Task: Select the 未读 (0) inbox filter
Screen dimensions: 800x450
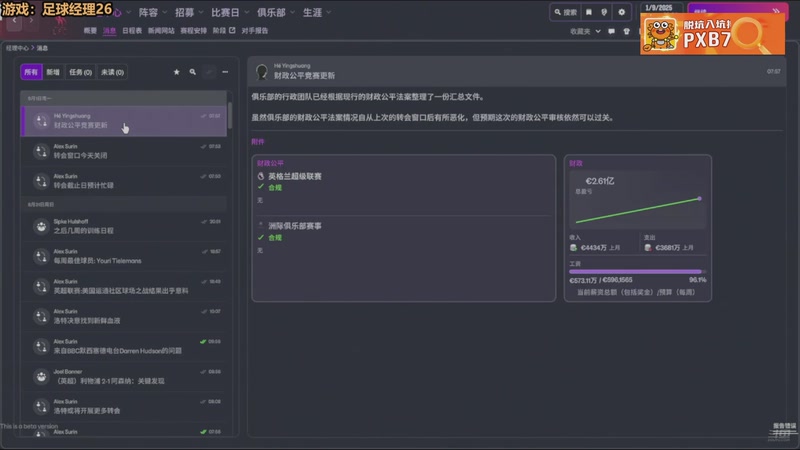Action: tap(112, 72)
